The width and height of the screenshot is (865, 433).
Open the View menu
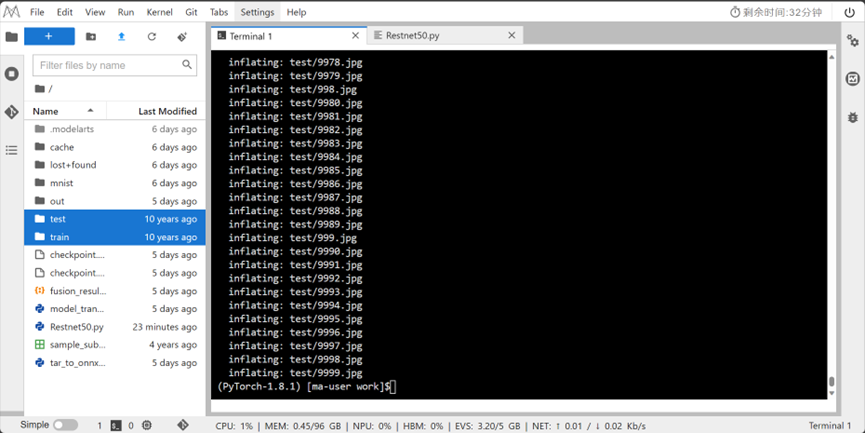tap(95, 12)
